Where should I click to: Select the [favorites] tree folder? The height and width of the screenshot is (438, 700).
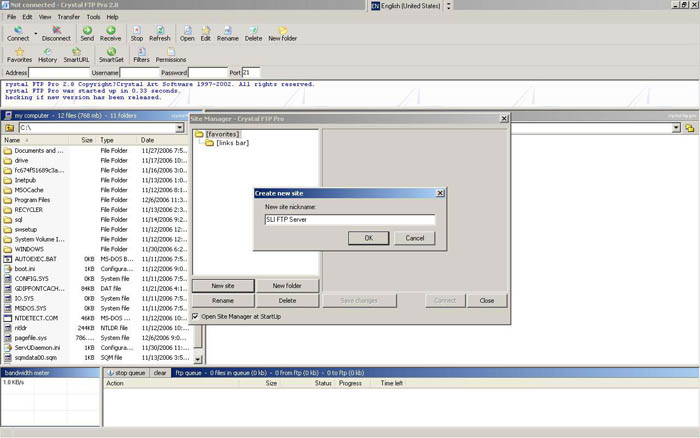point(217,134)
